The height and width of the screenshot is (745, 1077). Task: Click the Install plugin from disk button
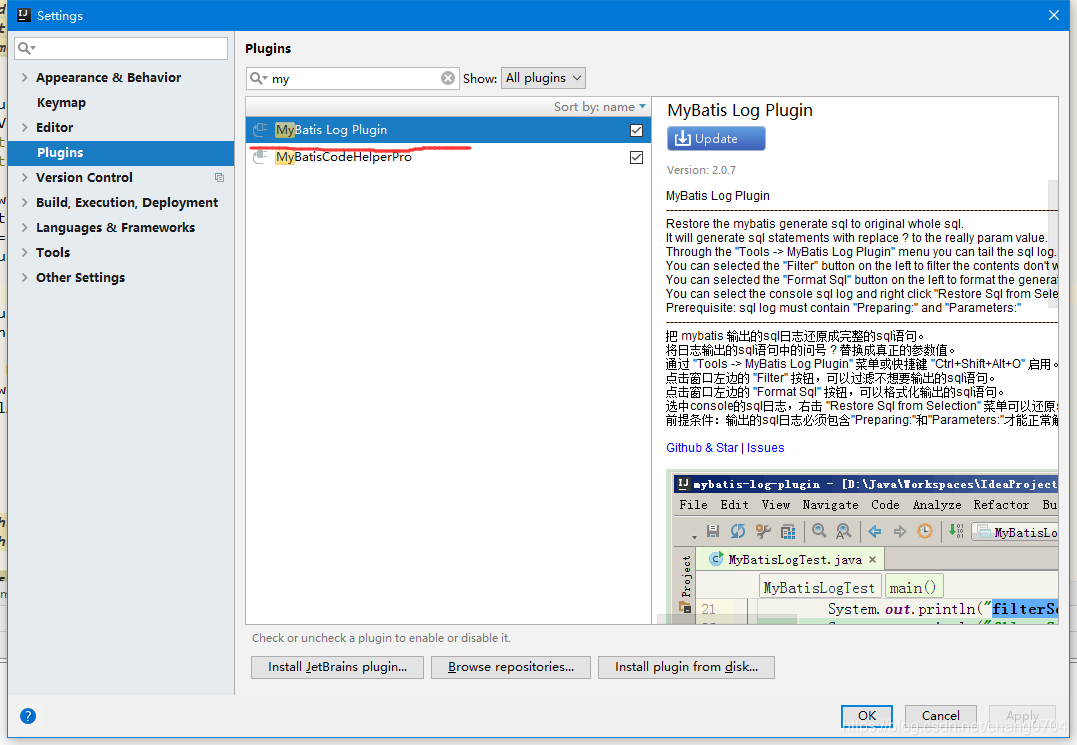click(x=686, y=667)
